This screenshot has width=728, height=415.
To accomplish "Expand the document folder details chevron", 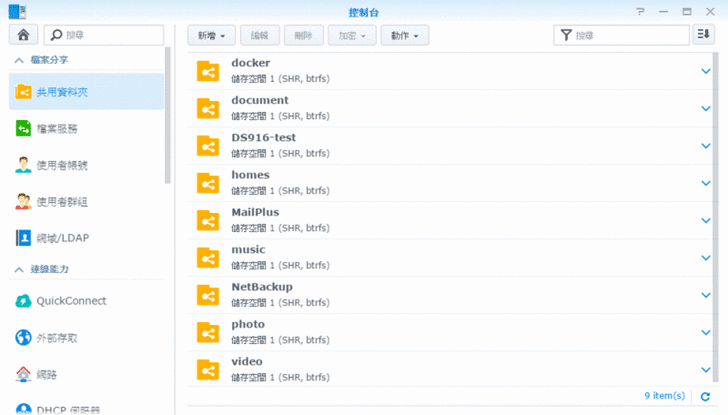I will coord(706,109).
